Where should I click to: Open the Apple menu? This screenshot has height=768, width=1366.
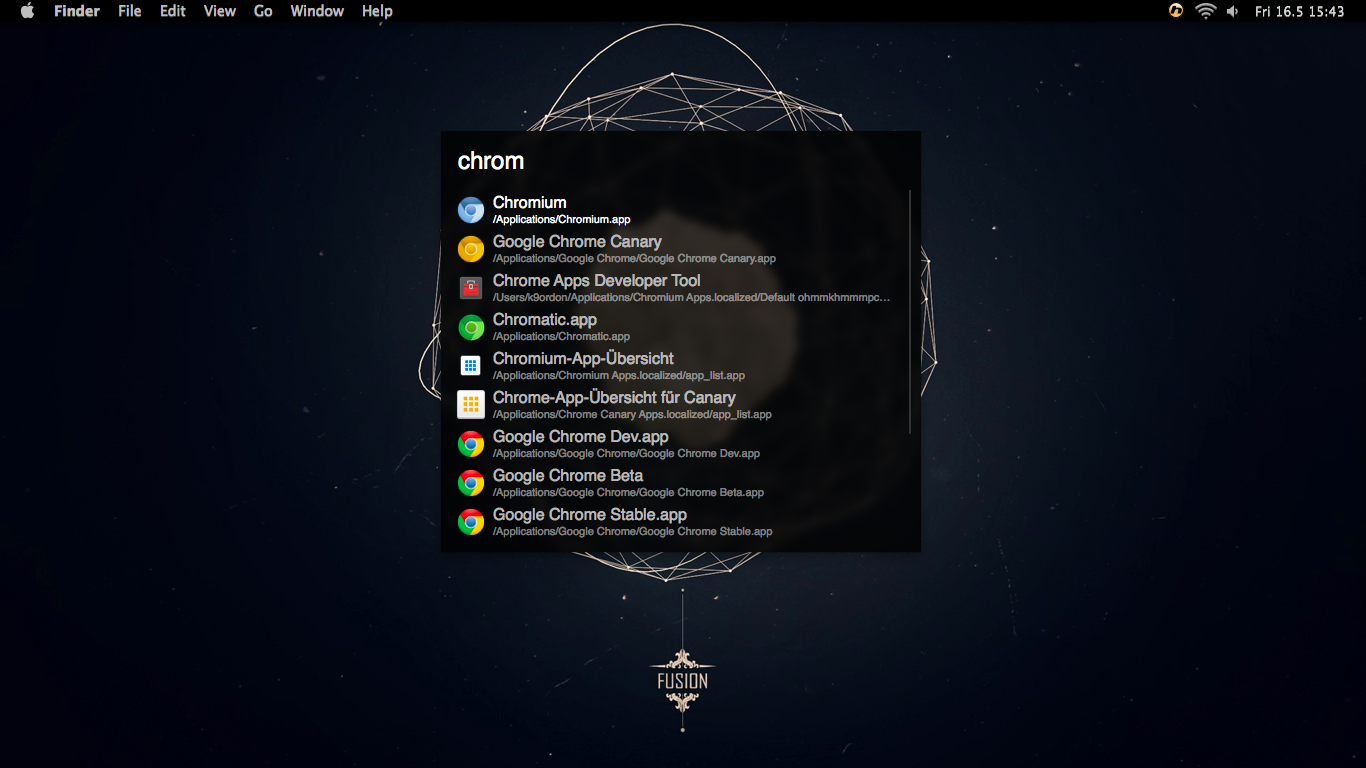coord(27,11)
